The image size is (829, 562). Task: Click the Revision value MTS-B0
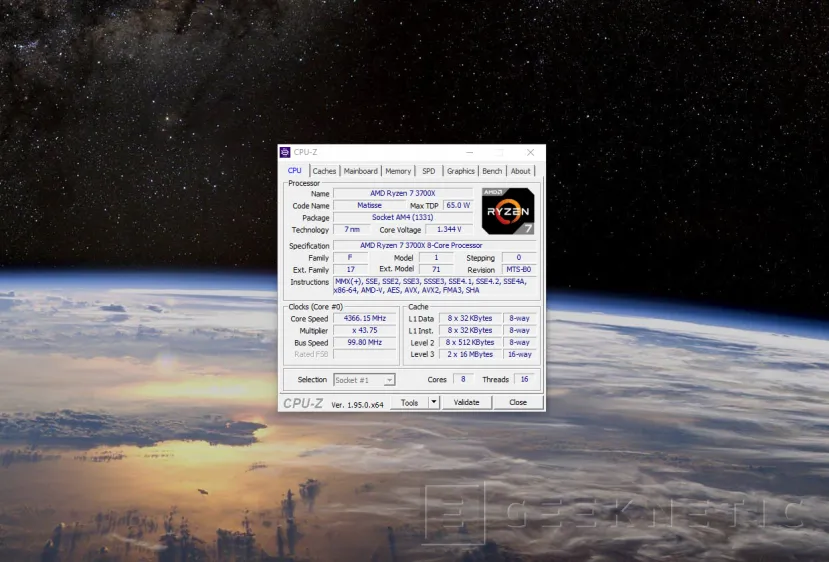coord(519,269)
